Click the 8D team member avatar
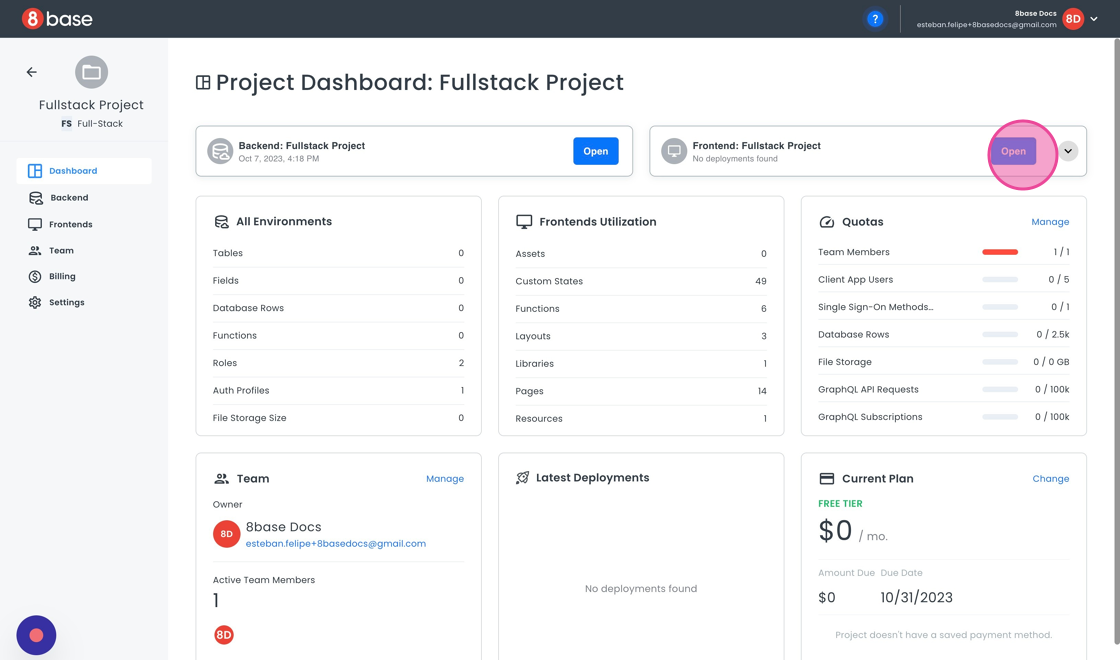This screenshot has height=660, width=1120. pos(224,635)
